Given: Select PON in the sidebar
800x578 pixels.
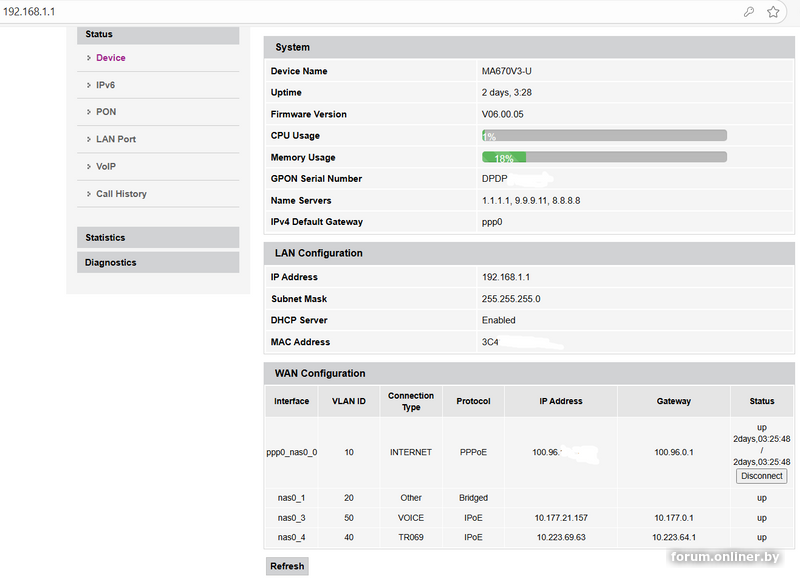Looking at the screenshot, I should (x=106, y=112).
